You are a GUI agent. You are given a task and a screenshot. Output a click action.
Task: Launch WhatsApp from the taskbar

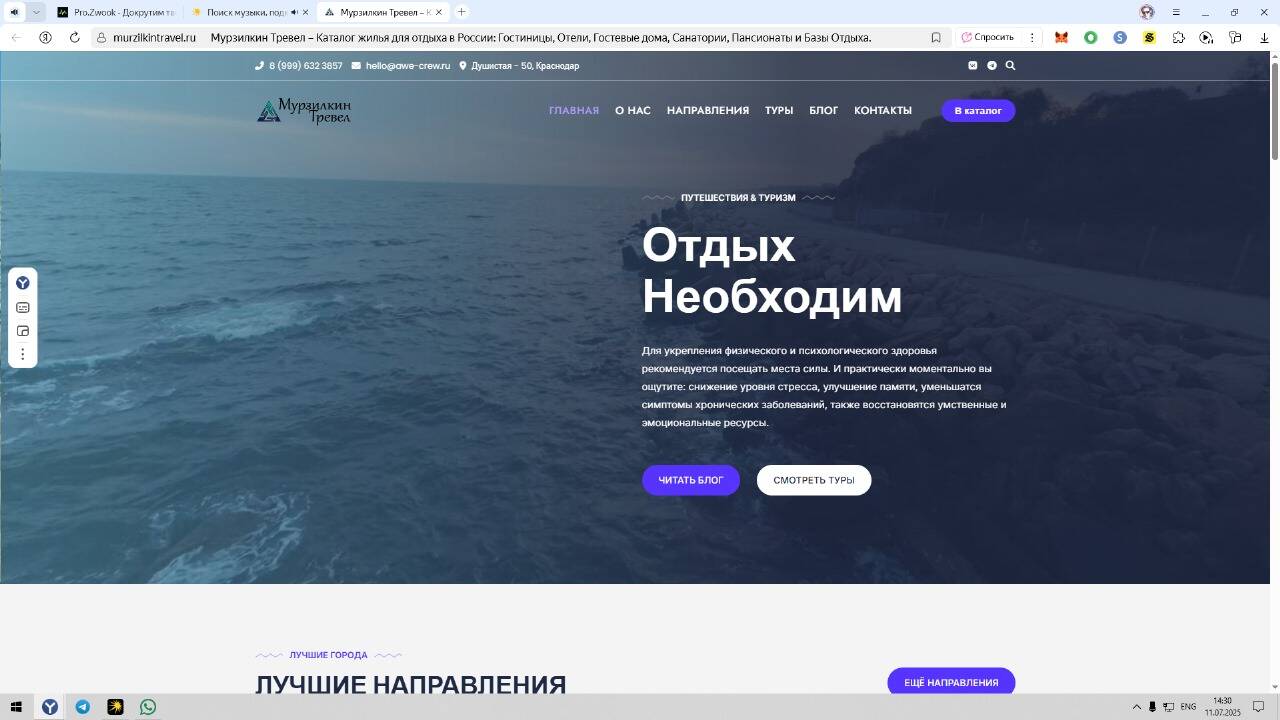[x=147, y=707]
